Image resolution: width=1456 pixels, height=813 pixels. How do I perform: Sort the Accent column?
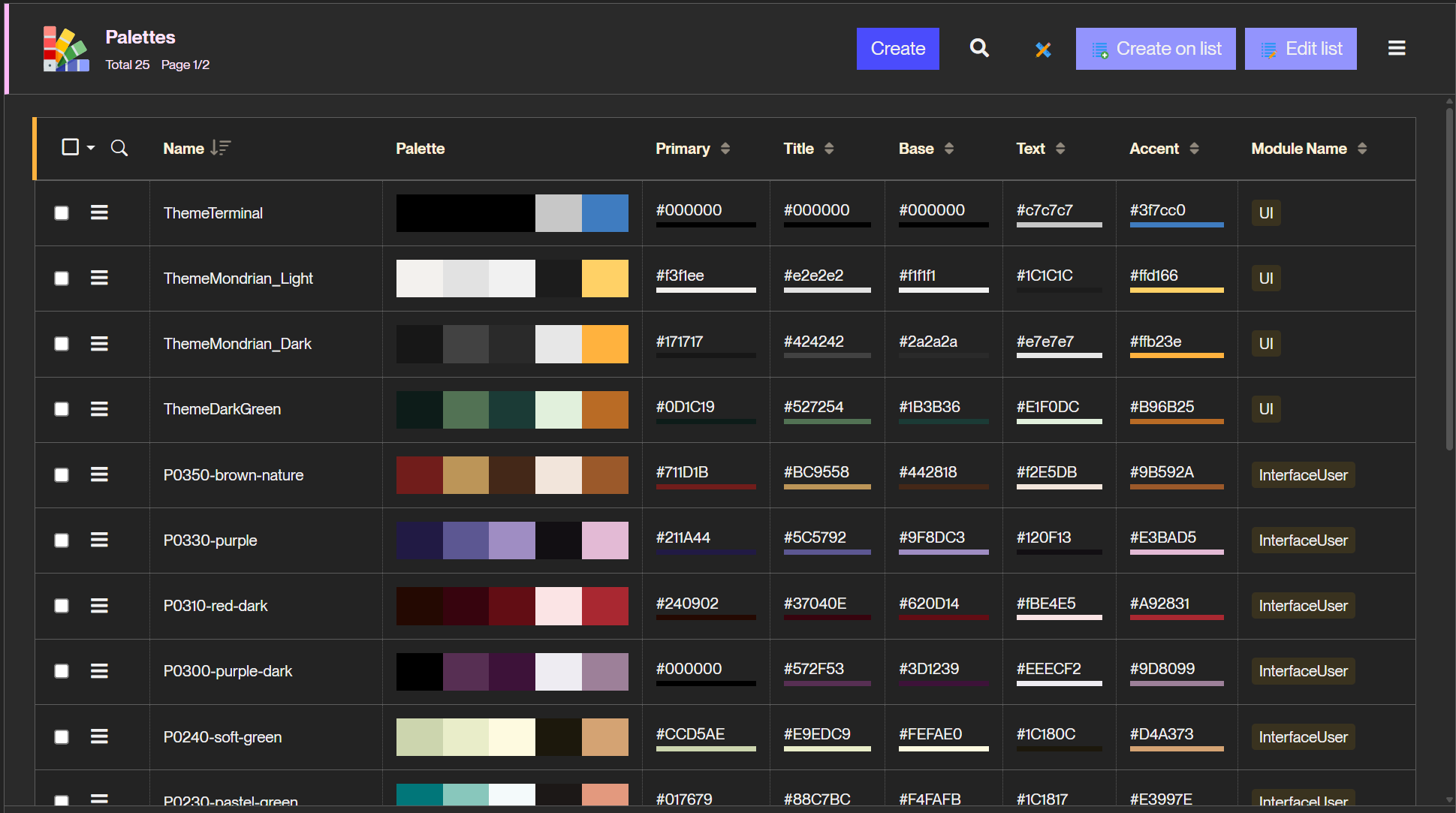(x=1194, y=149)
